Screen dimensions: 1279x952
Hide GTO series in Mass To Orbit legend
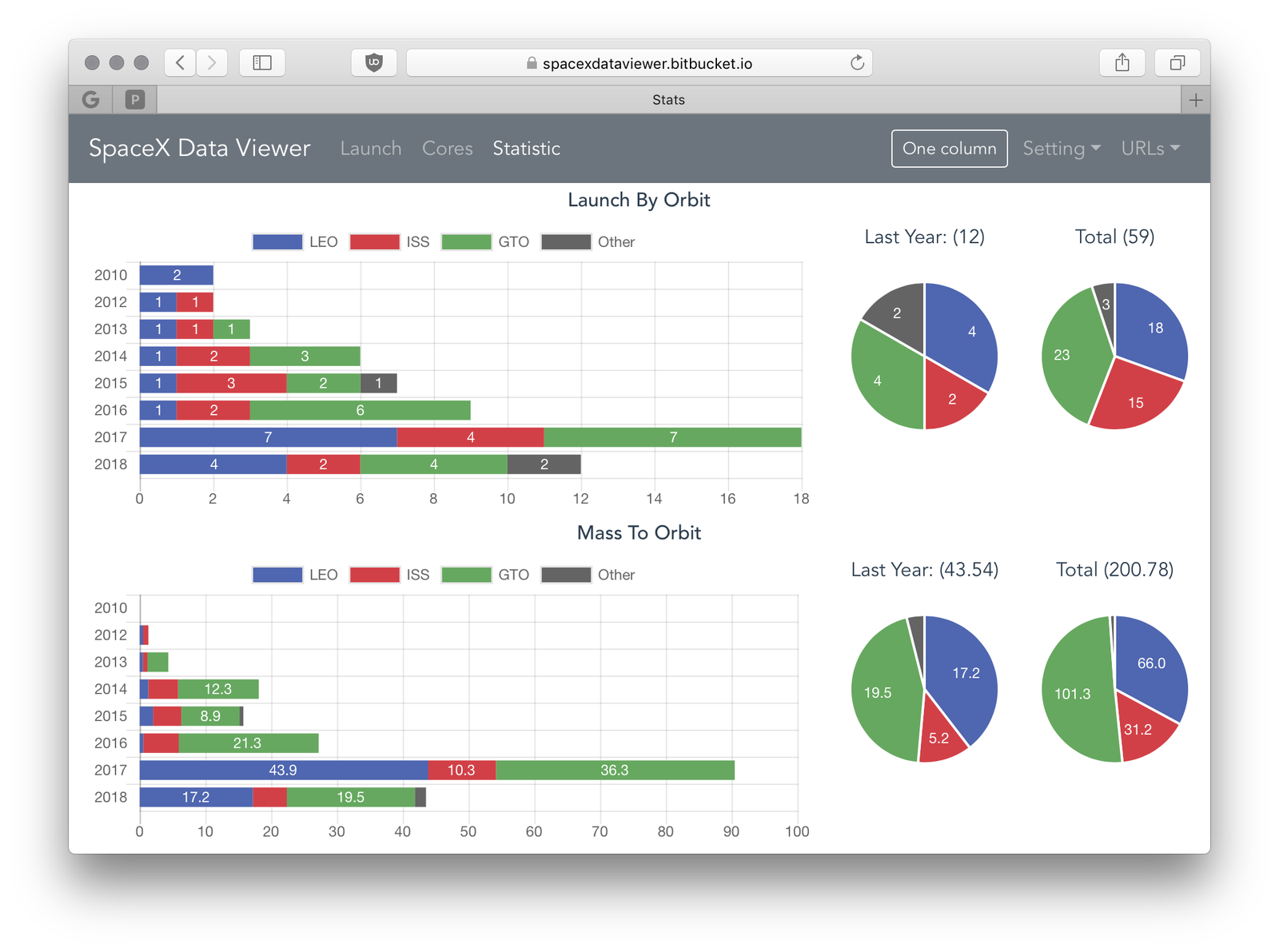pos(485,575)
